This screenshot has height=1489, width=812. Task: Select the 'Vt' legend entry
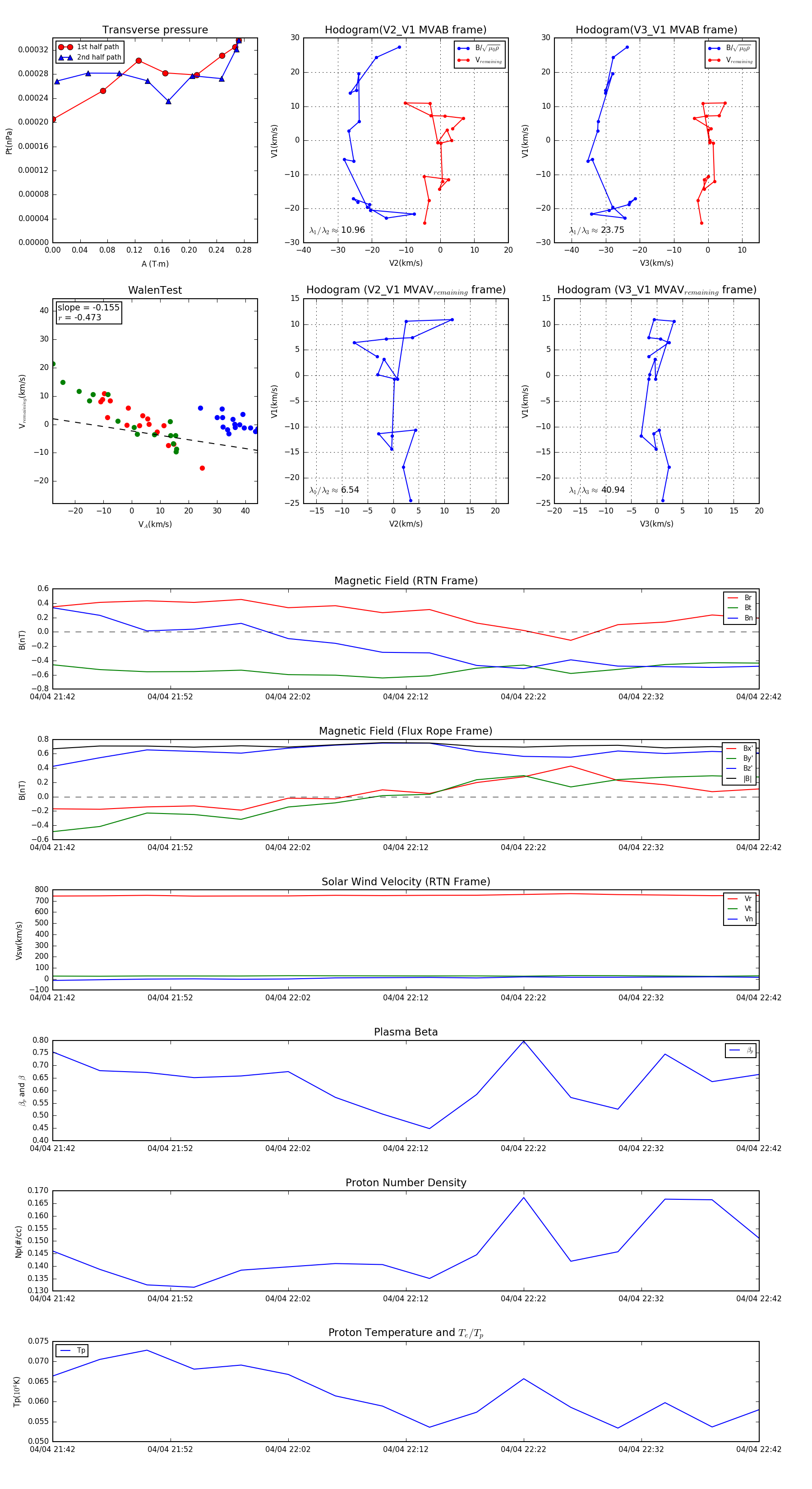click(740, 909)
